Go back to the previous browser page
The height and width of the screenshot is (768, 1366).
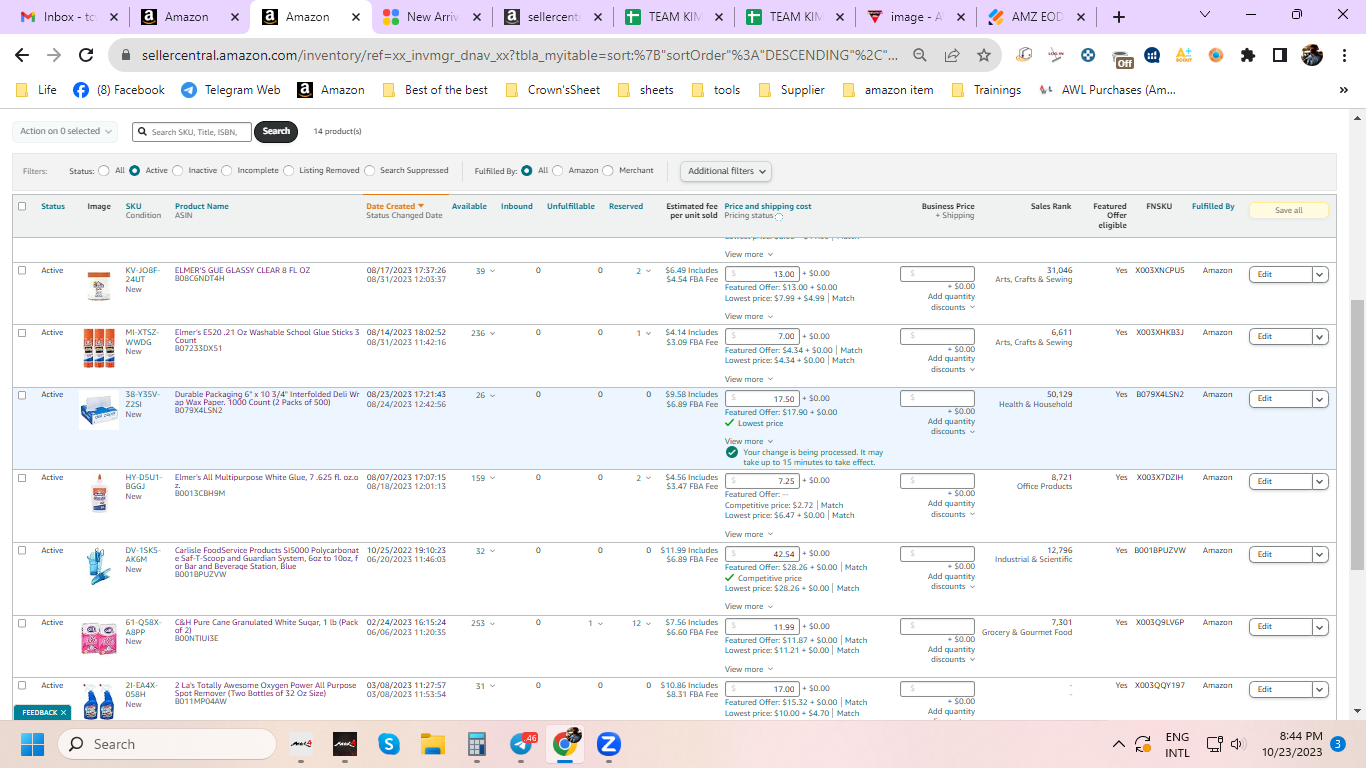22,55
